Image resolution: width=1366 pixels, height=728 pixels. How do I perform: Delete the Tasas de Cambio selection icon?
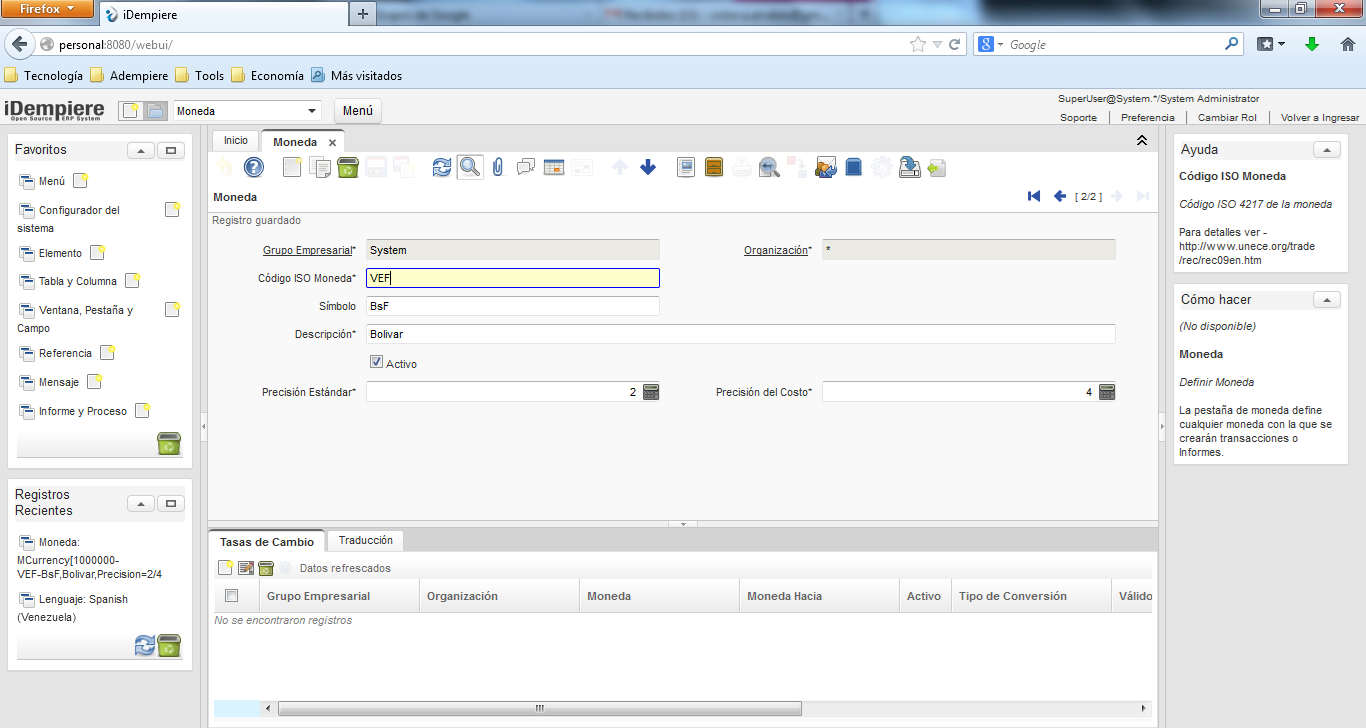[x=266, y=568]
